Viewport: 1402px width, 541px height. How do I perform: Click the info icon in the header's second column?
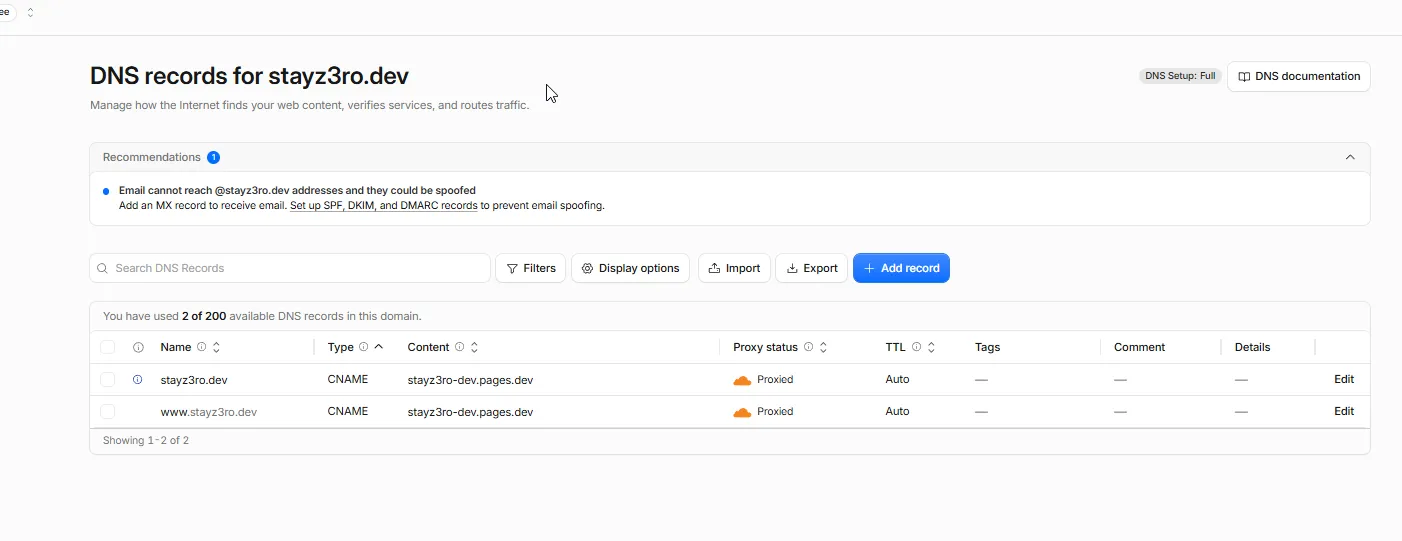tap(138, 347)
